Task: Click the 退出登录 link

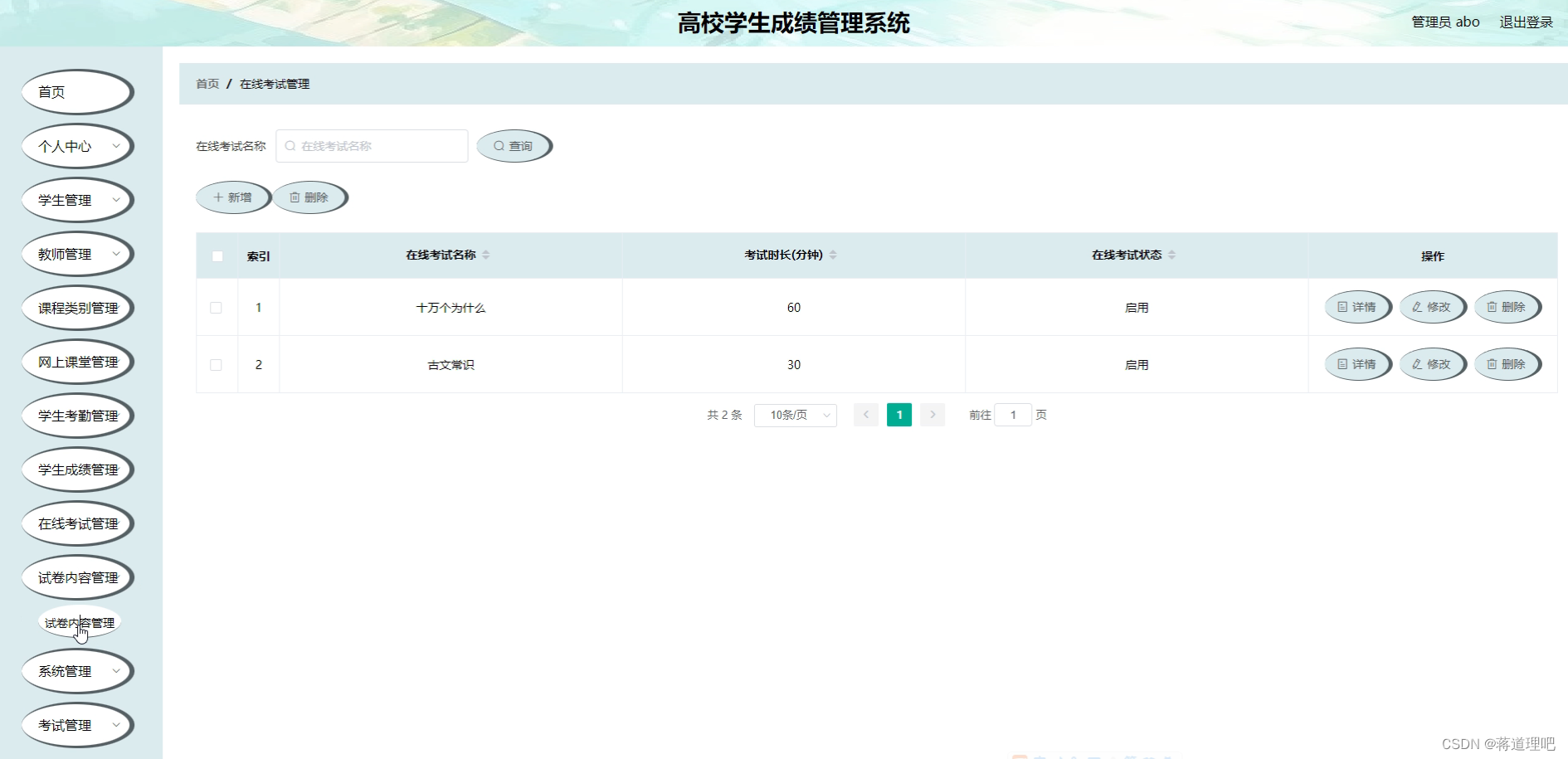Action: tap(1526, 22)
